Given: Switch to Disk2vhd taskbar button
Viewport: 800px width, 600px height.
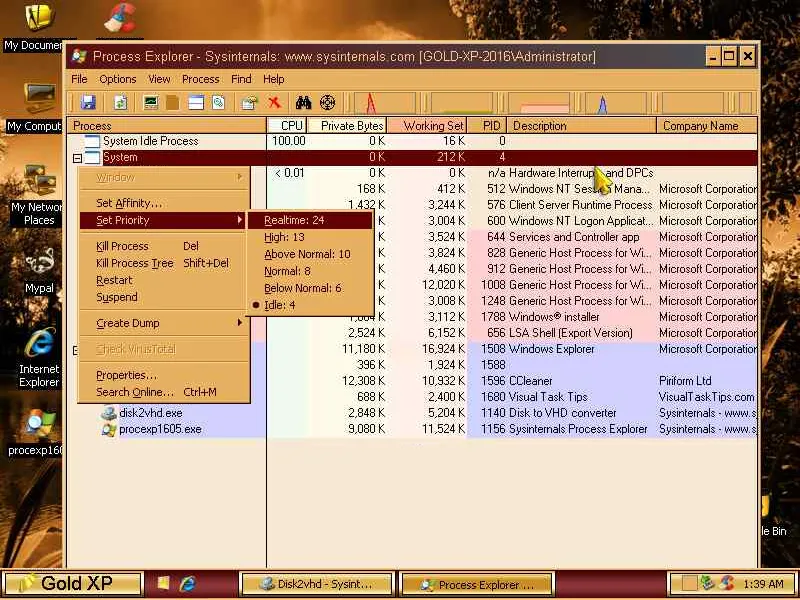Looking at the screenshot, I should pyautogui.click(x=317, y=584).
